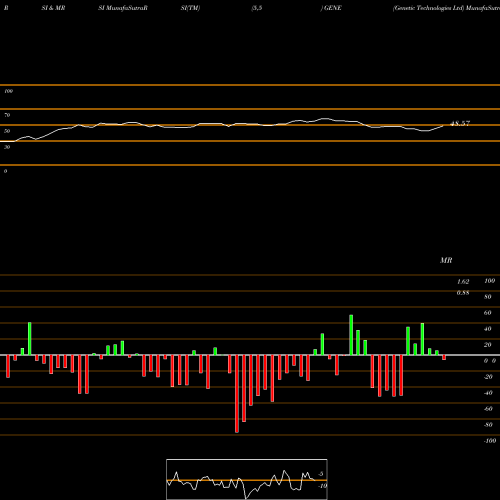Screen dimensions: 500x500
Task: Click the 50 level label on the RSI axis
Action: pos(7,131)
